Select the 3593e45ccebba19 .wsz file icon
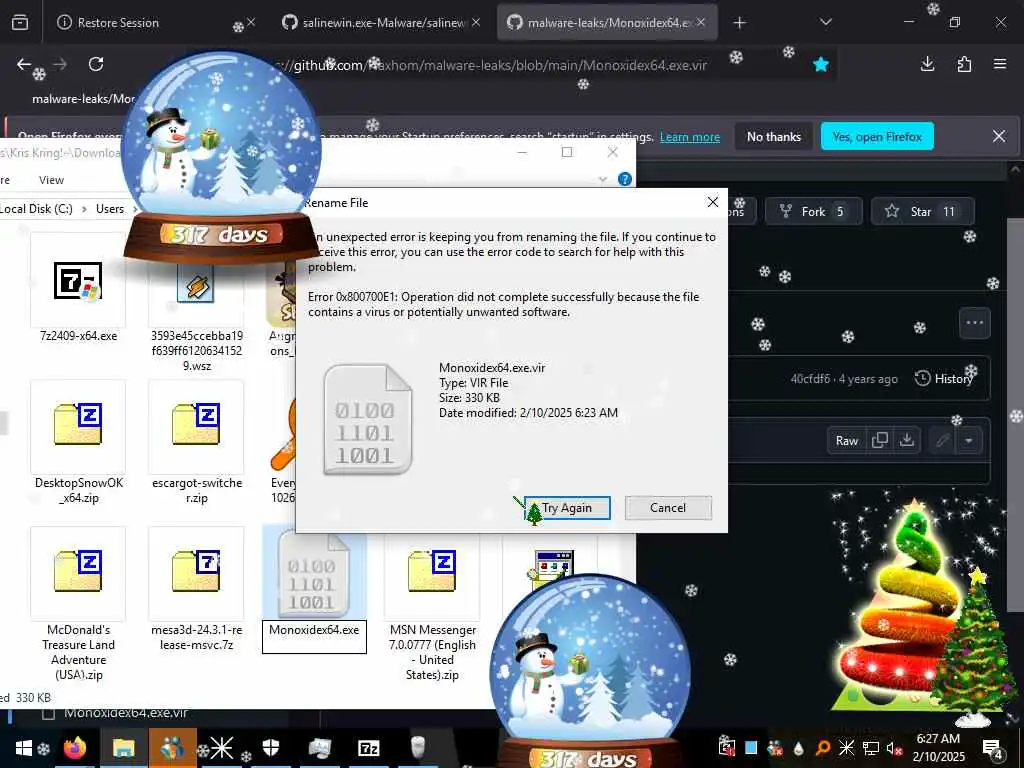 point(196,287)
